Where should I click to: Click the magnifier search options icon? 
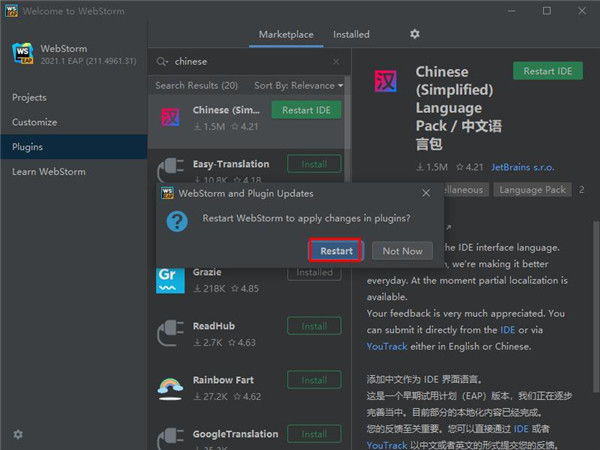point(162,61)
